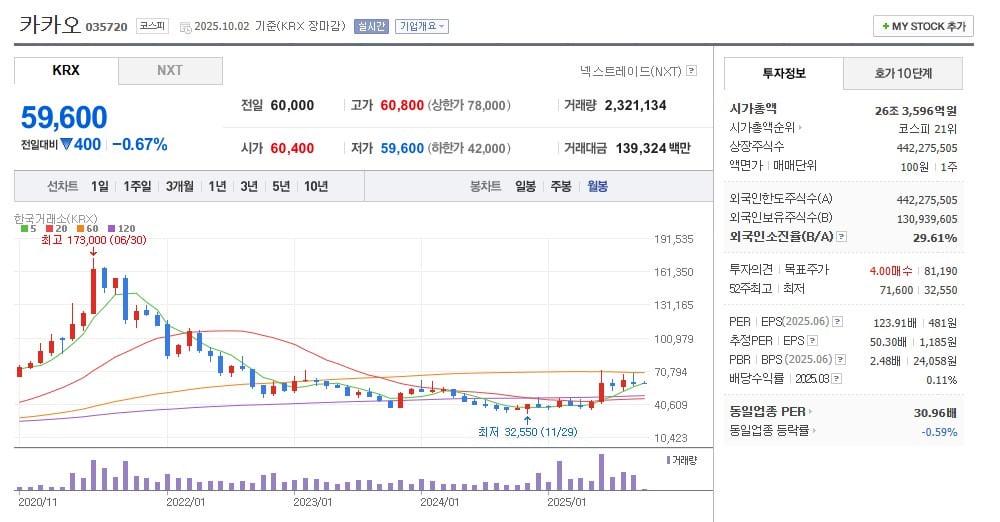1000x522 pixels.
Task: Open the 넥스트레이드(NXT) help question icon
Action: pos(691,71)
